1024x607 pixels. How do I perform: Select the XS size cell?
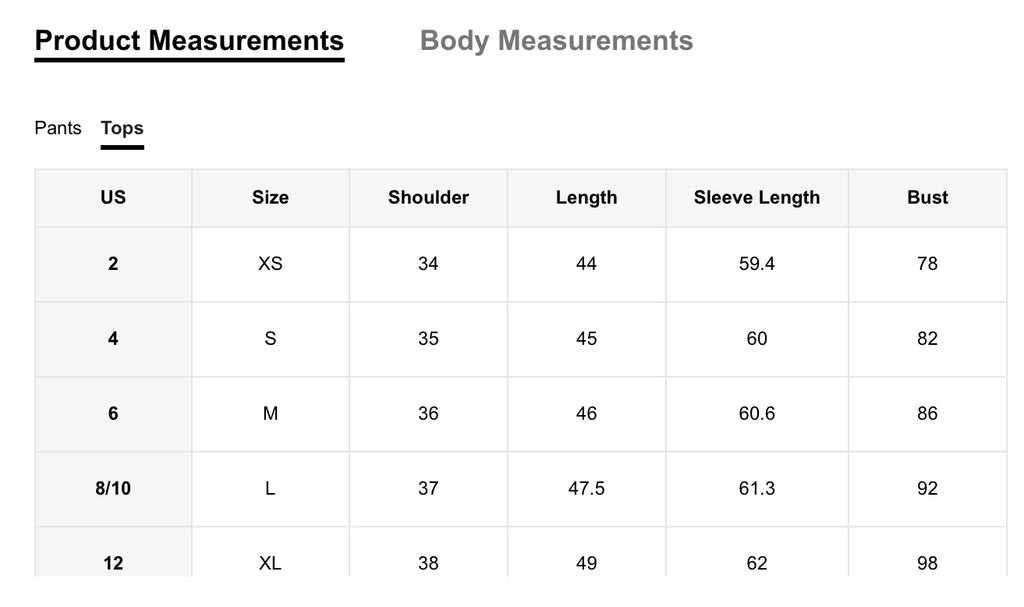[x=270, y=264]
